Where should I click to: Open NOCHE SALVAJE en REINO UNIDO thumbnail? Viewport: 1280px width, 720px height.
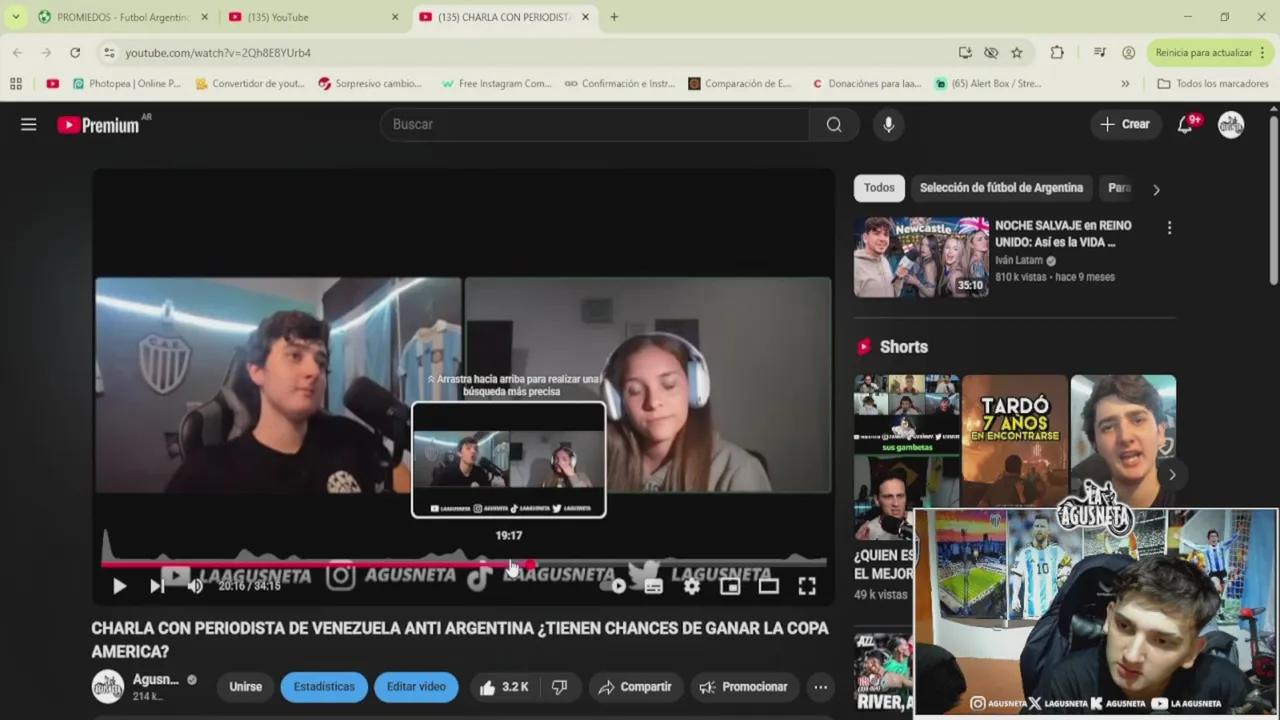click(921, 257)
